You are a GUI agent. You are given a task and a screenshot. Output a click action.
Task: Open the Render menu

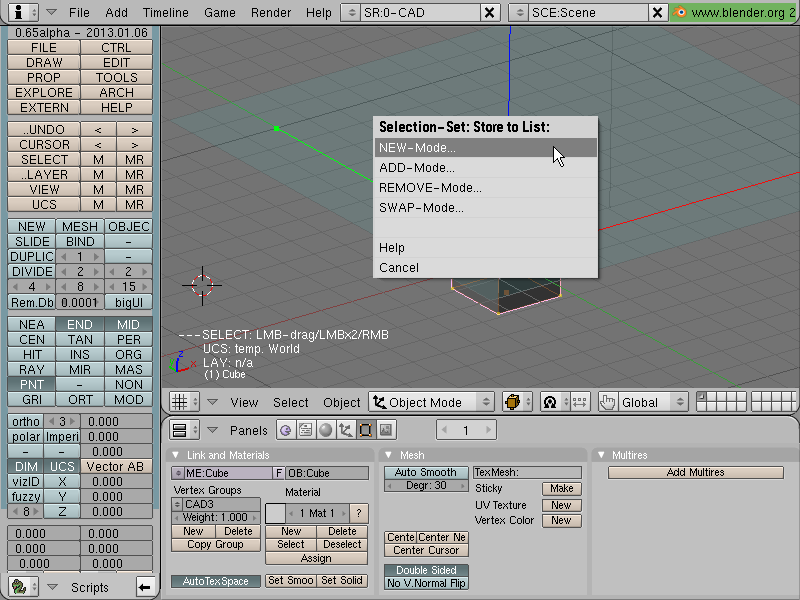[271, 12]
